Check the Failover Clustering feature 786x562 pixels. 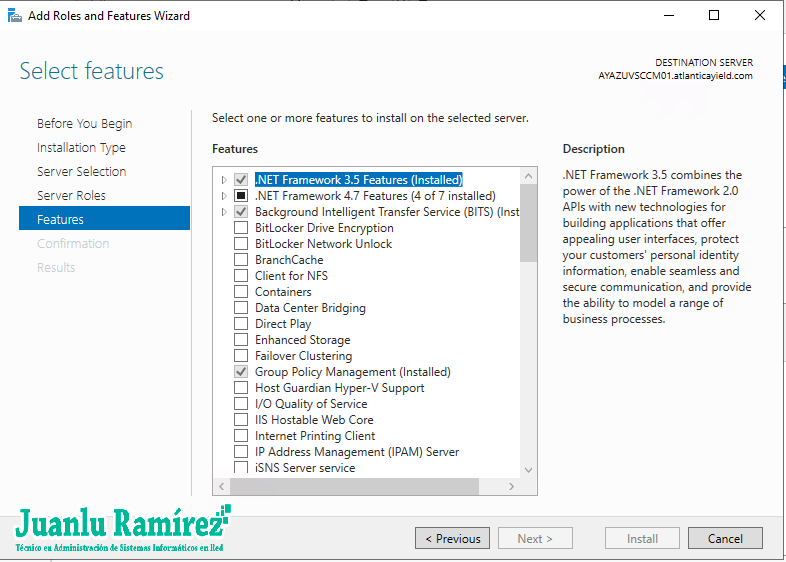click(x=241, y=356)
